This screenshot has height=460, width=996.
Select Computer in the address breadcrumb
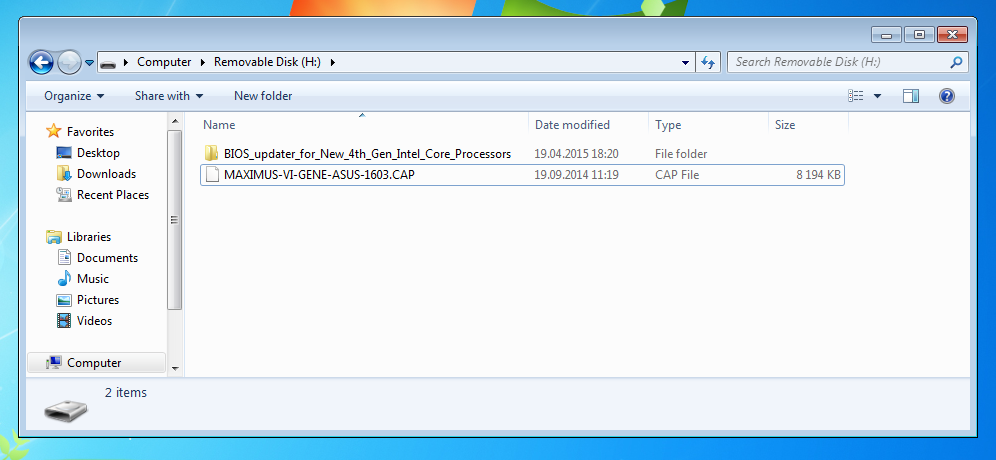coord(164,62)
